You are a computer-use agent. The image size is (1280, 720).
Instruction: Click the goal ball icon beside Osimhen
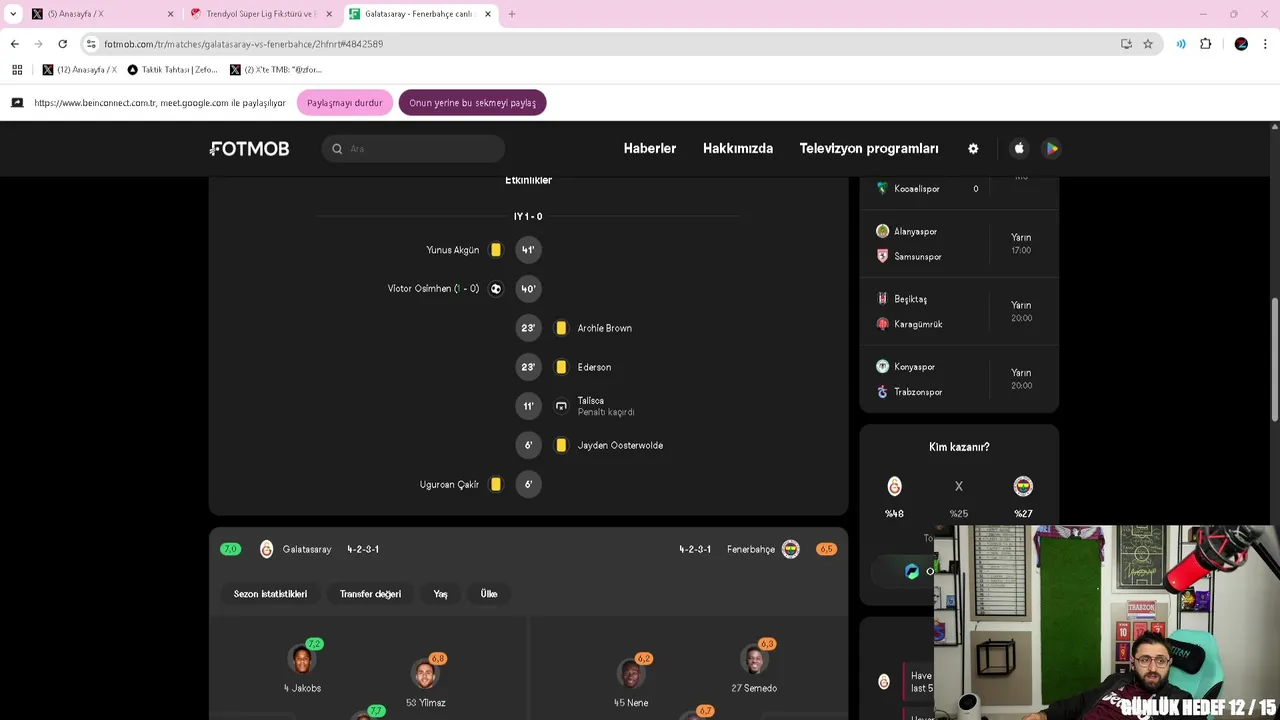point(495,289)
